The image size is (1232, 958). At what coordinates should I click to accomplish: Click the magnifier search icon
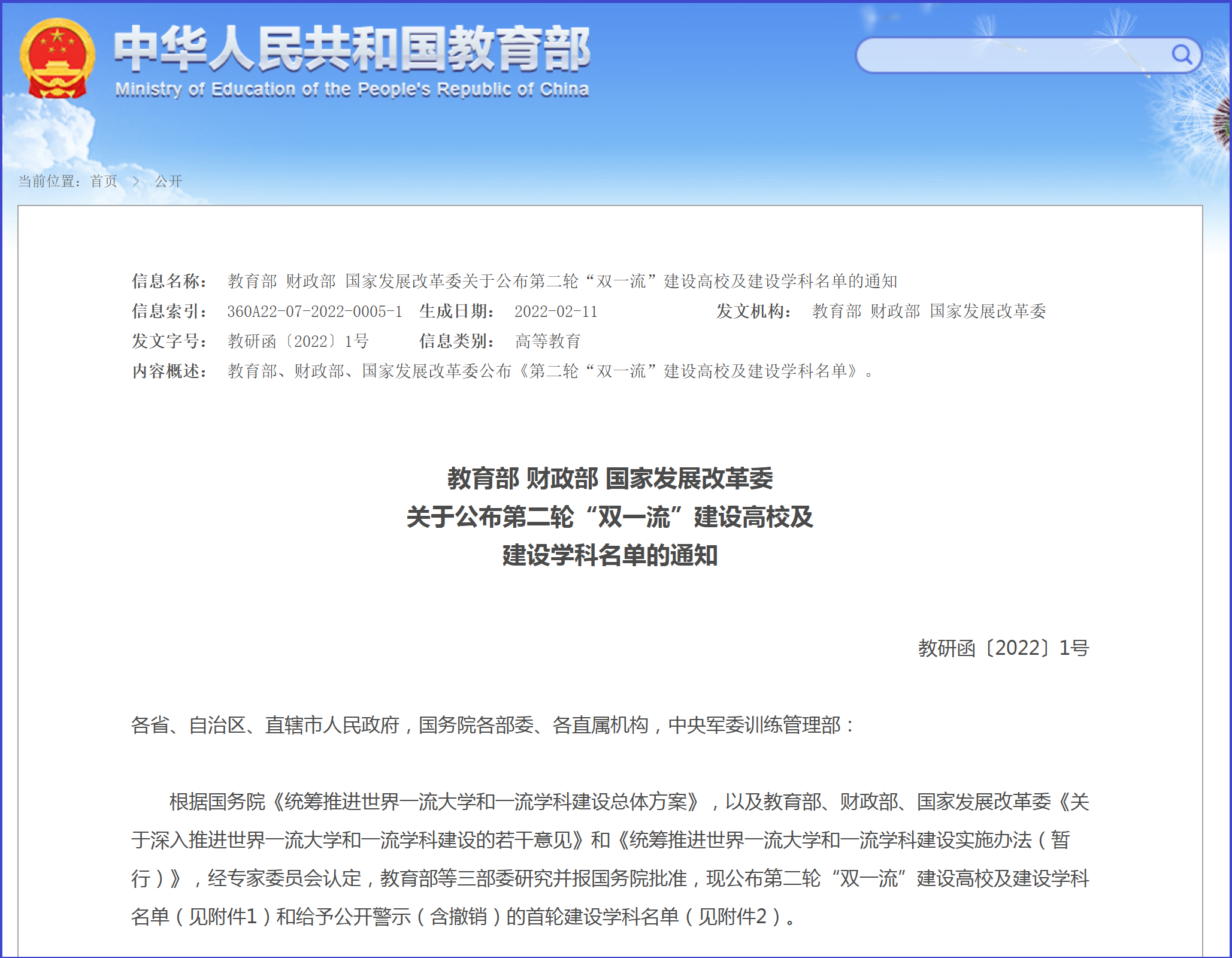click(x=1181, y=55)
